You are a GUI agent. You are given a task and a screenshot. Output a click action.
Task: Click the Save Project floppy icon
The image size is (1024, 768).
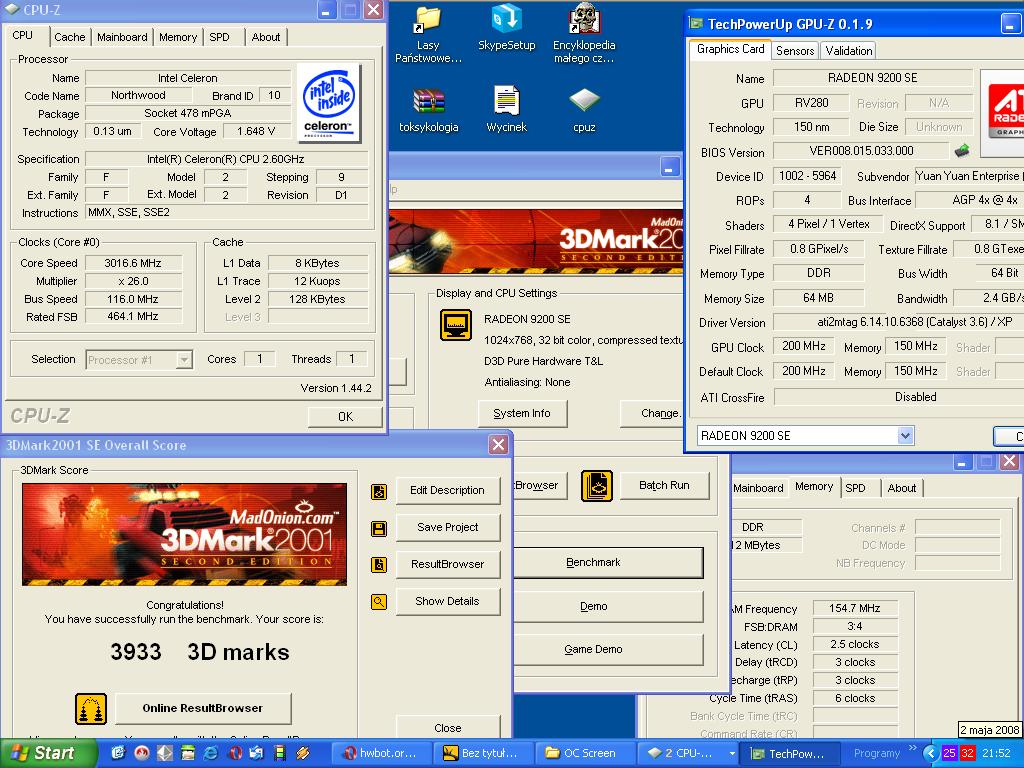[379, 528]
